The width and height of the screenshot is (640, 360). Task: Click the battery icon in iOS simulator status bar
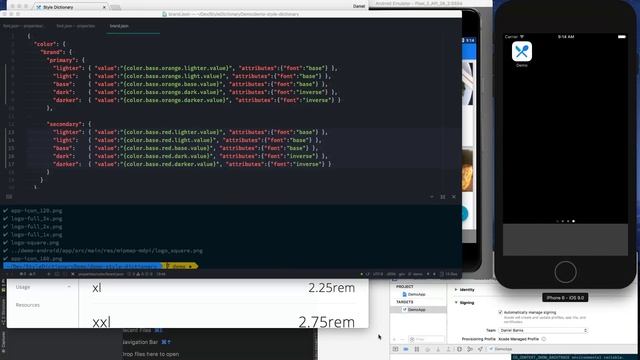(x=621, y=37)
